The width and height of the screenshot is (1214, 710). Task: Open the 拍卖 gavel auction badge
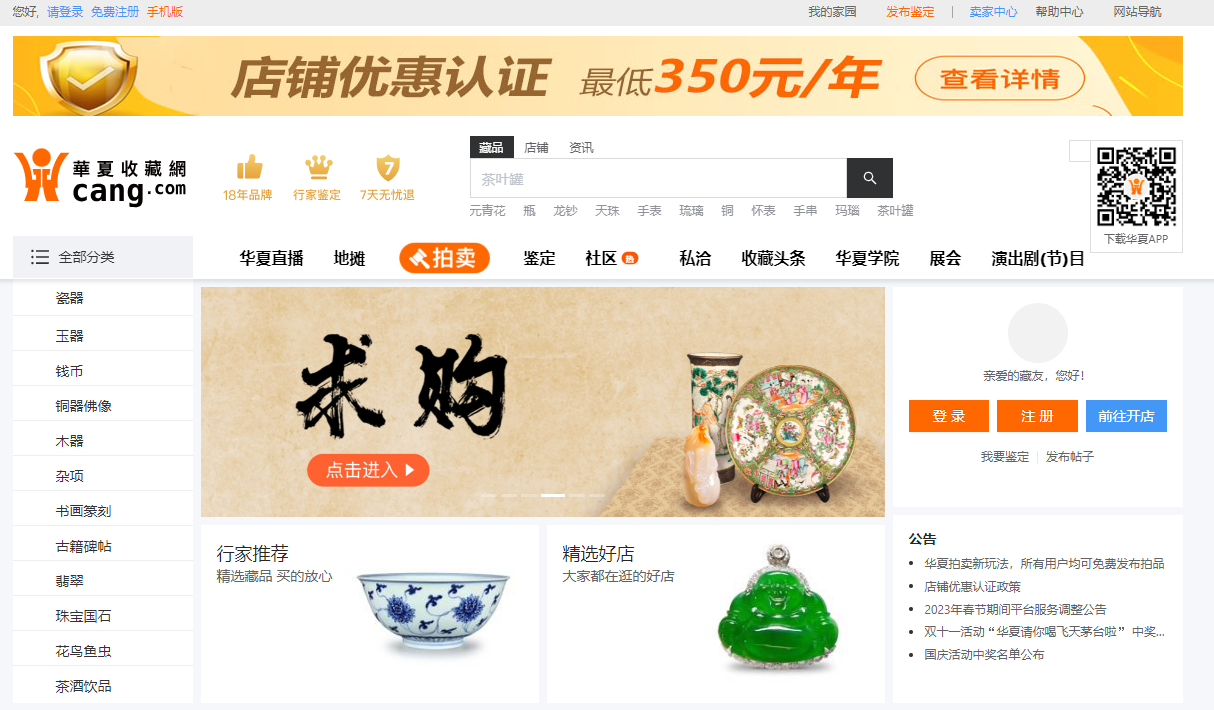pos(444,258)
